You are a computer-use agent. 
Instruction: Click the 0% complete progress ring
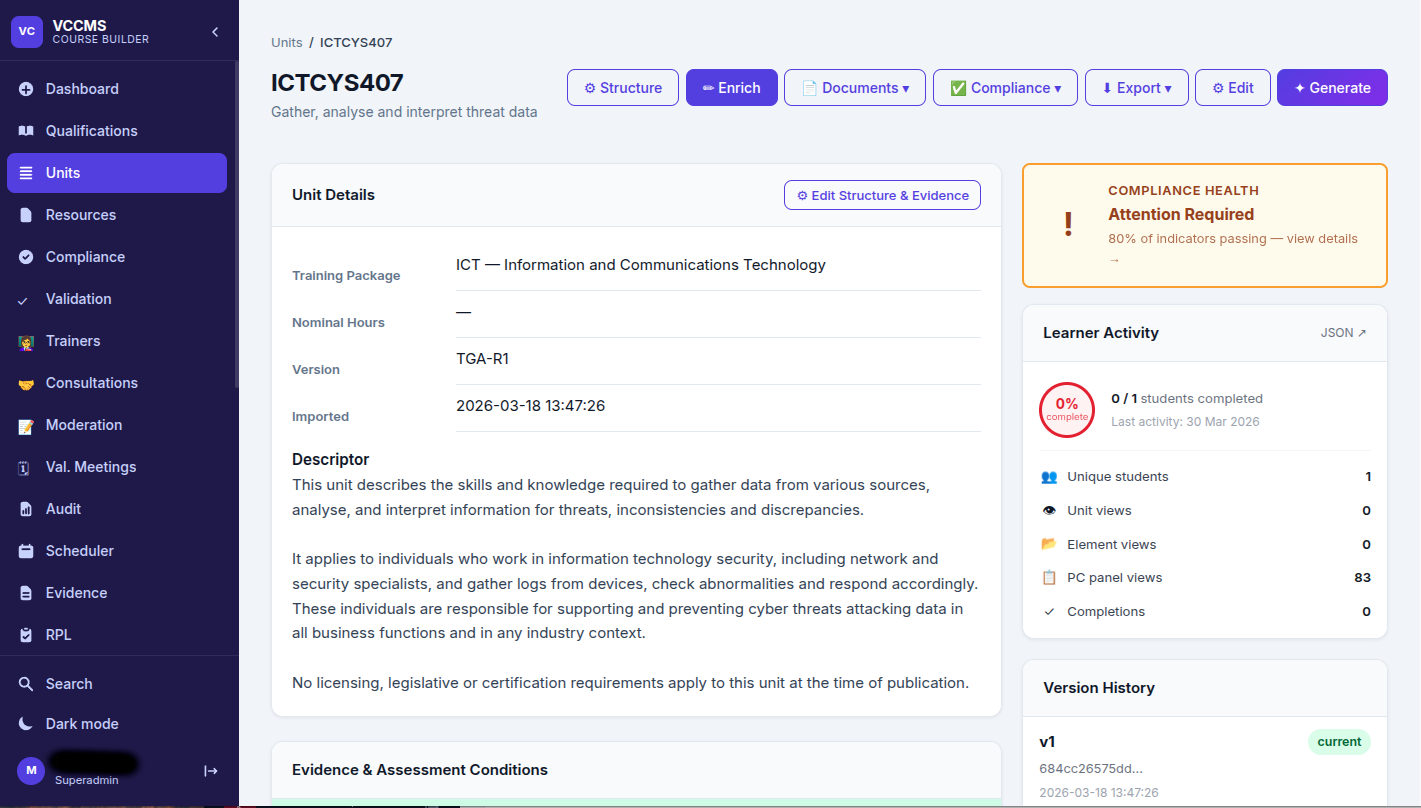pyautogui.click(x=1067, y=410)
